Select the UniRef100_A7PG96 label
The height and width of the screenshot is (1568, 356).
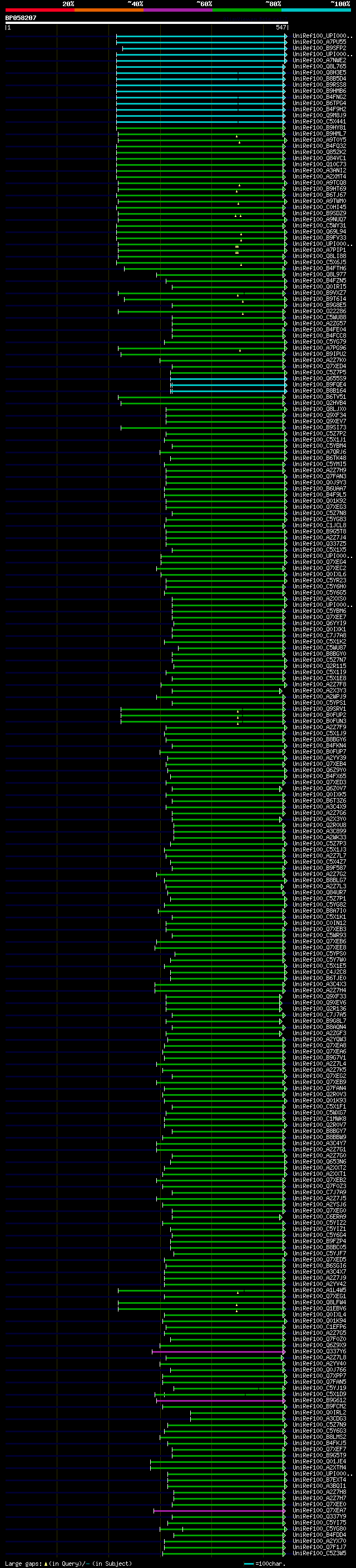(319, 348)
